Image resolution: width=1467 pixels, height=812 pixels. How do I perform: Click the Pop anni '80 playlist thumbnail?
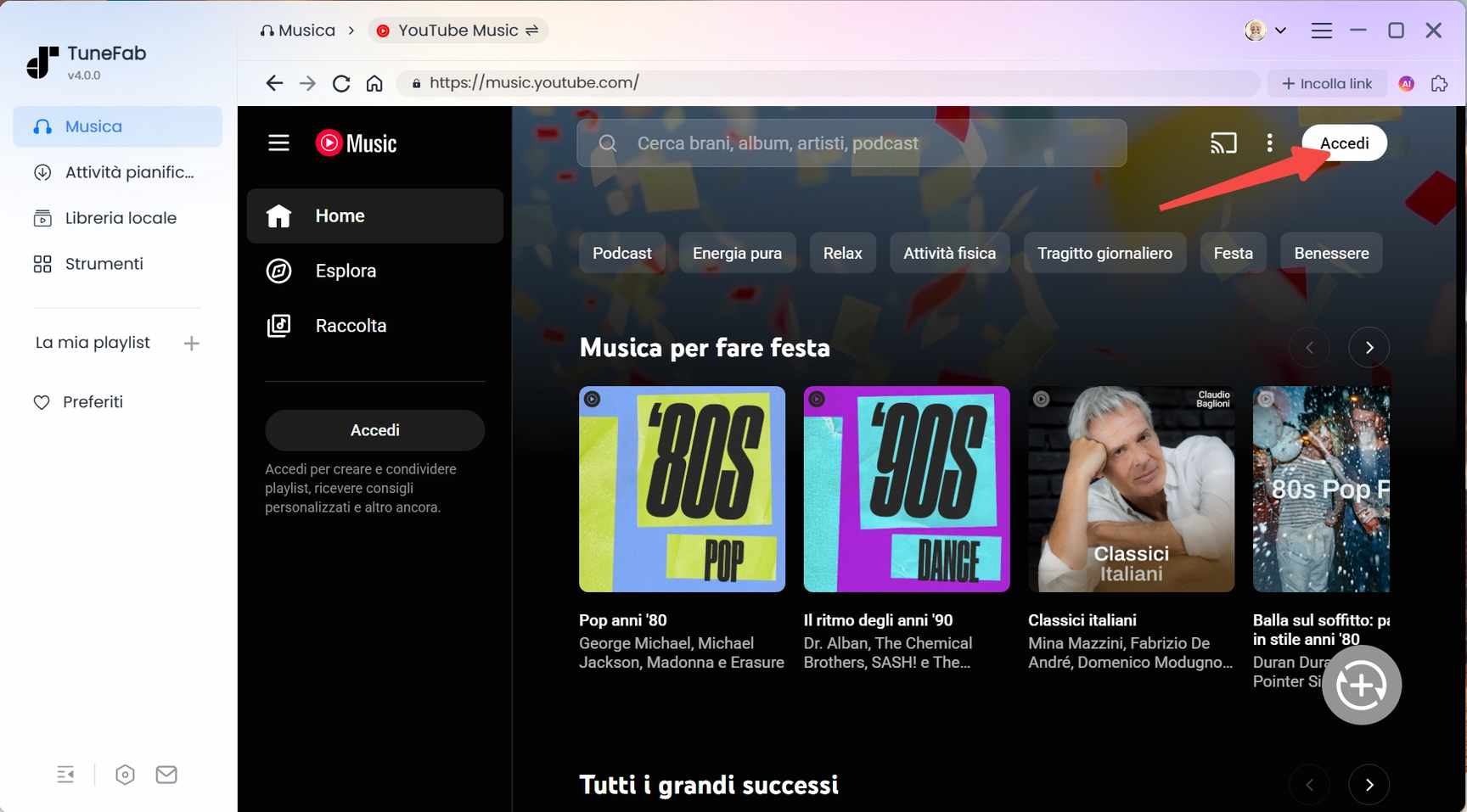[682, 490]
